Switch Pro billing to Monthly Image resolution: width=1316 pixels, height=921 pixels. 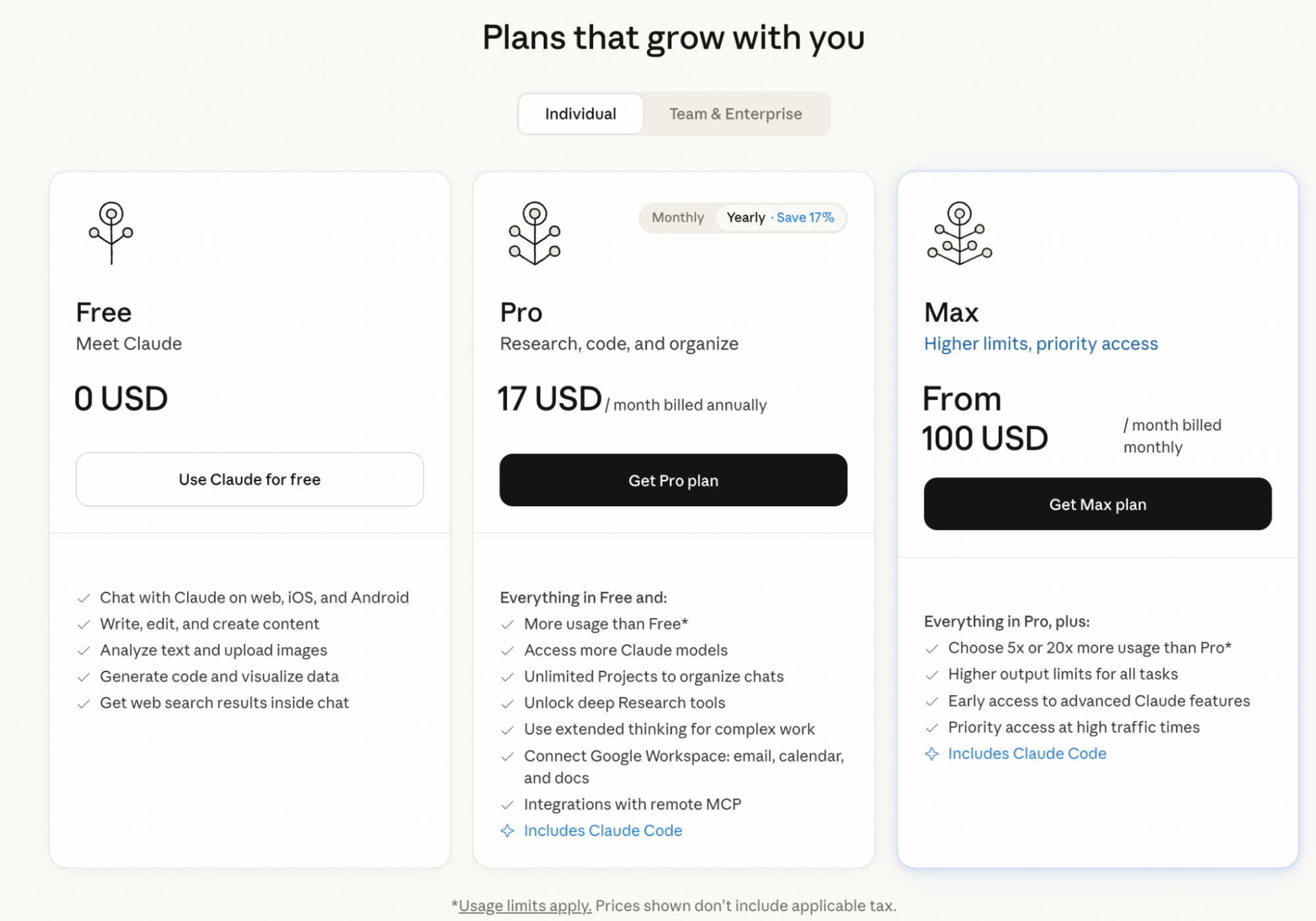tap(677, 218)
